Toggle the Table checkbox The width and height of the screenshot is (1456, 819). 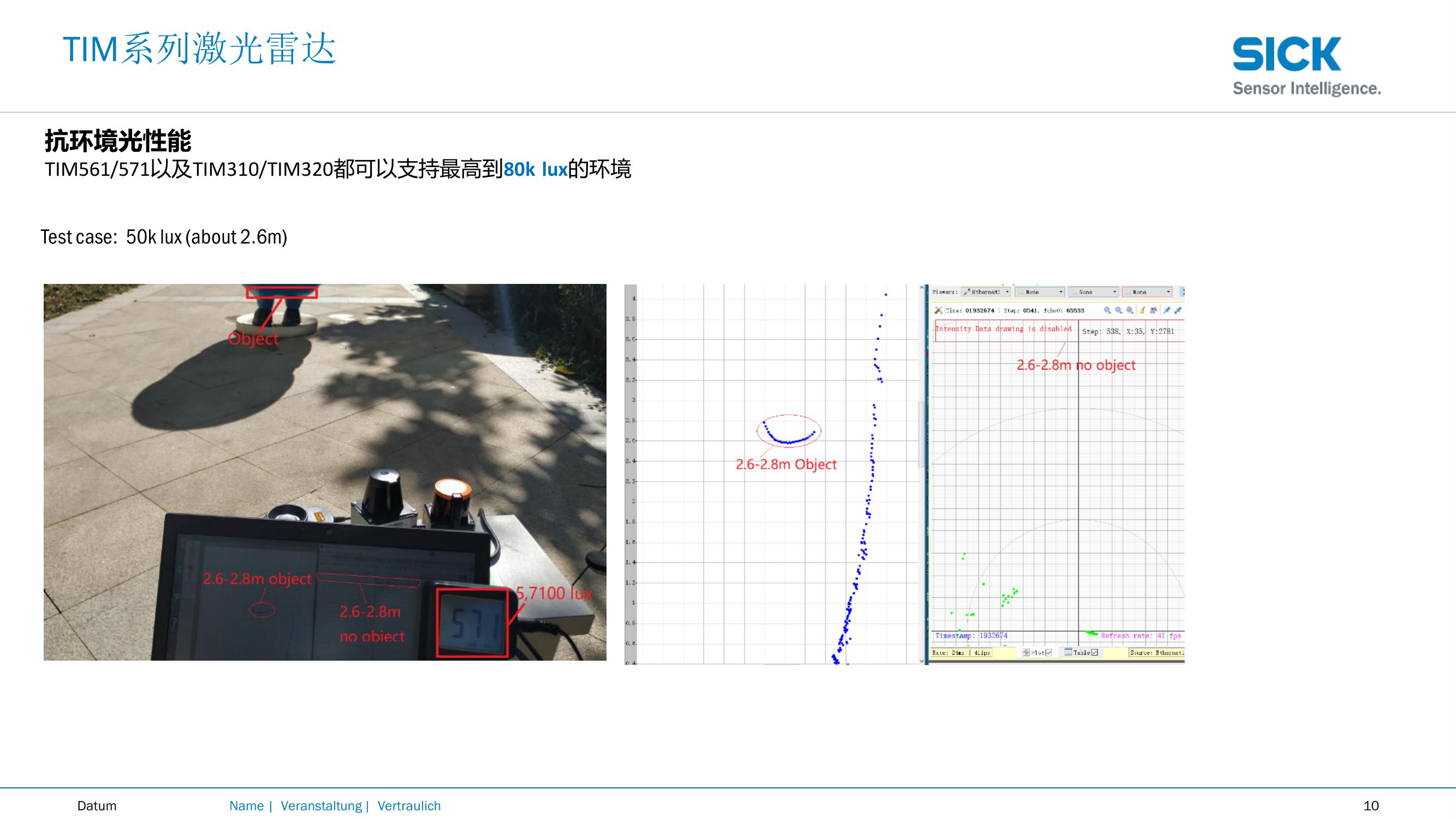coord(1095,653)
